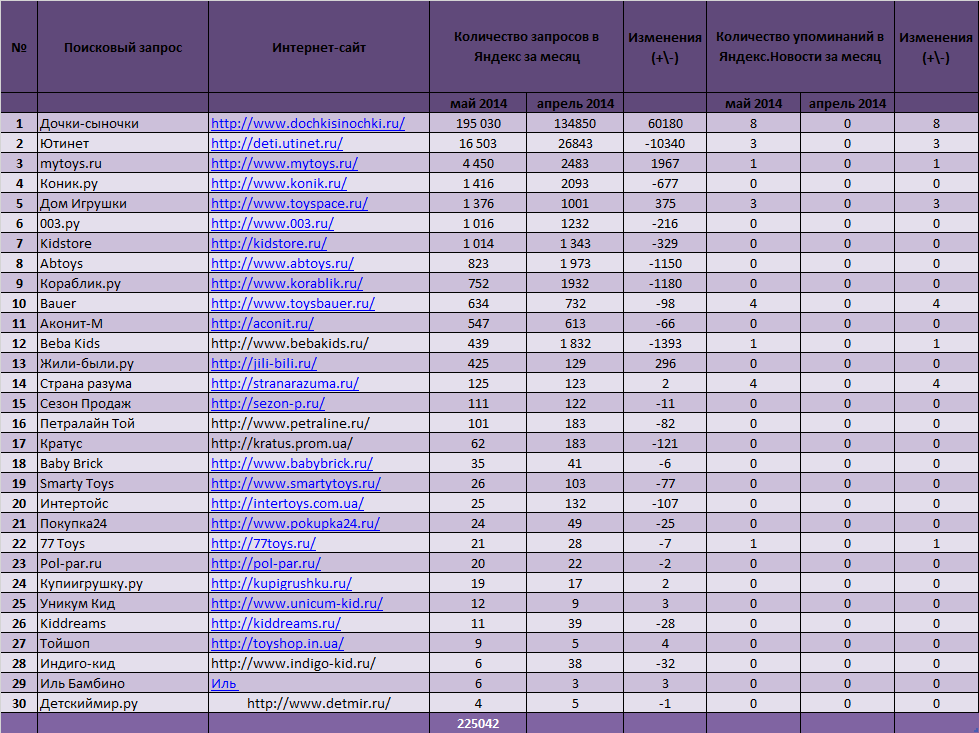
Task: Follow the smartytoys.ru link
Action: coord(295,483)
